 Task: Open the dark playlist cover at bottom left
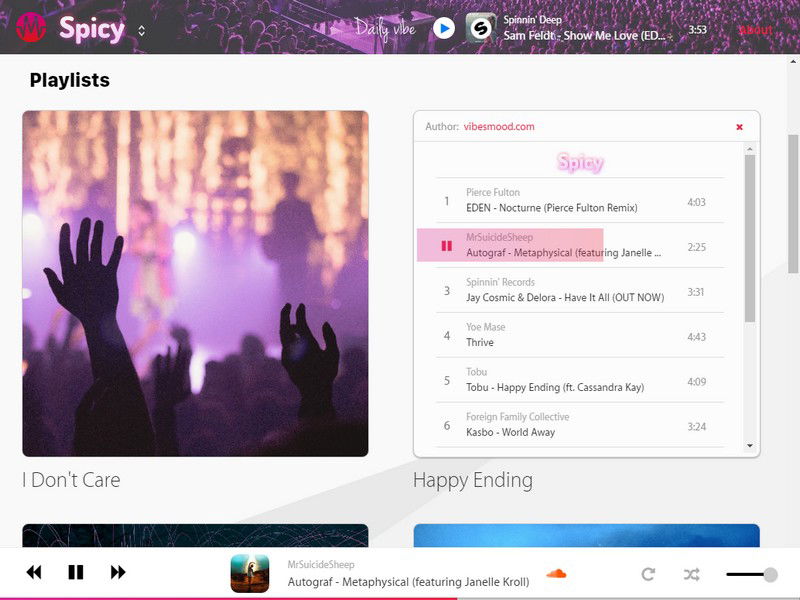click(x=195, y=536)
